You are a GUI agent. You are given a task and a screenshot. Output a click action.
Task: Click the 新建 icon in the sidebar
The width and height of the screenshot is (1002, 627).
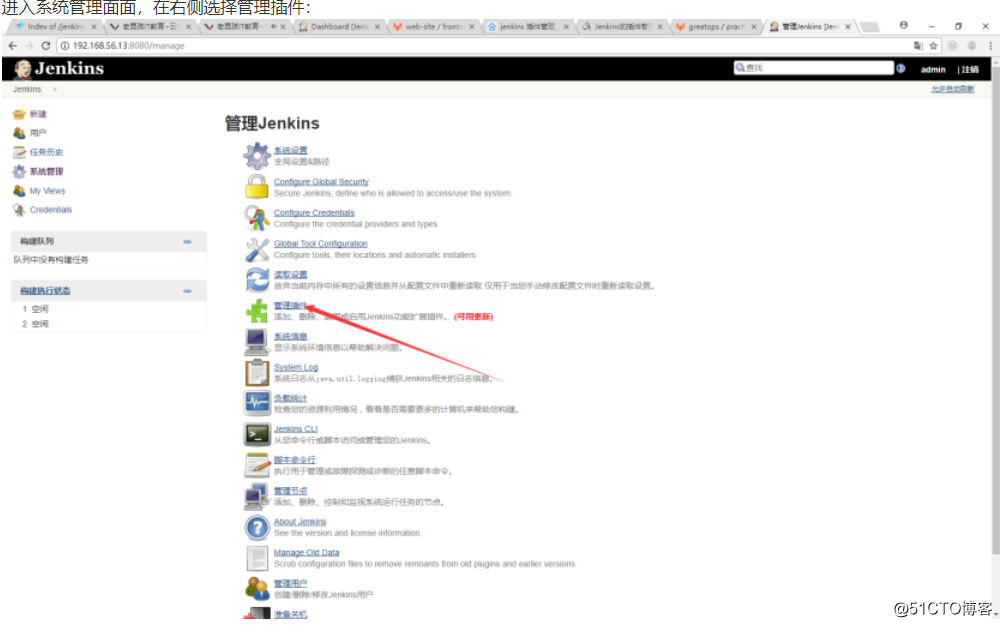click(x=19, y=114)
